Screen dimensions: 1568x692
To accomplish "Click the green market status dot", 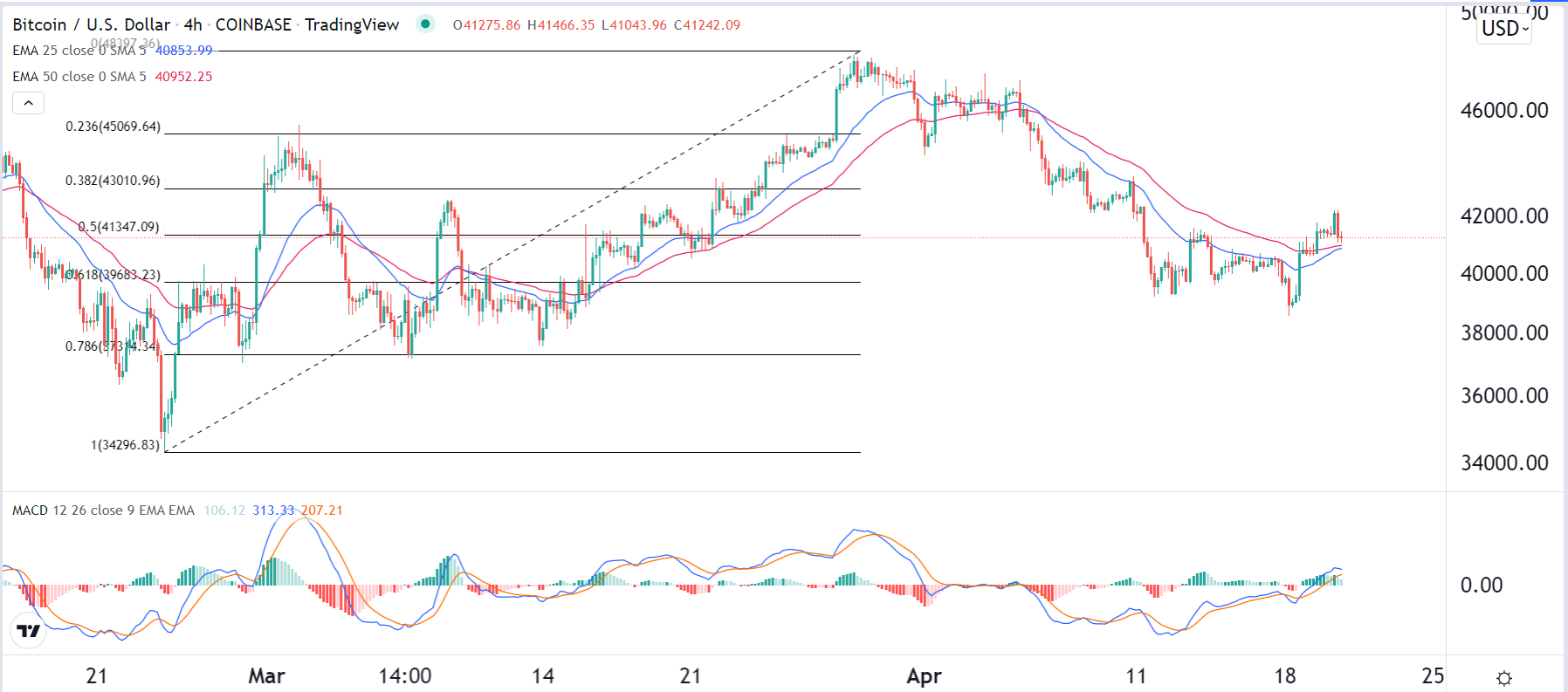I will point(425,24).
